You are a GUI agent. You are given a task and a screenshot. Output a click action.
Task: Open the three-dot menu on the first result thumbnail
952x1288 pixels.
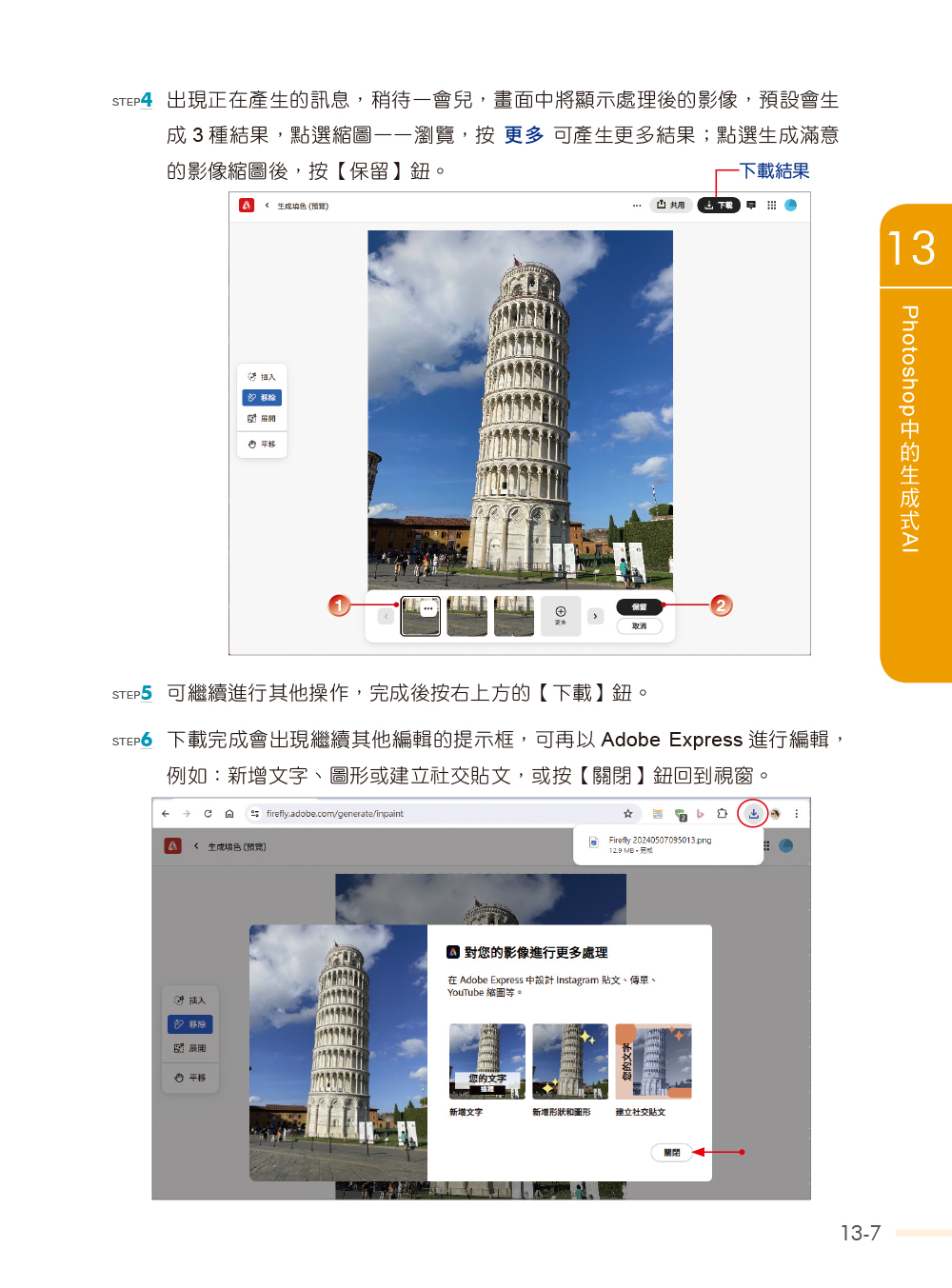(428, 608)
